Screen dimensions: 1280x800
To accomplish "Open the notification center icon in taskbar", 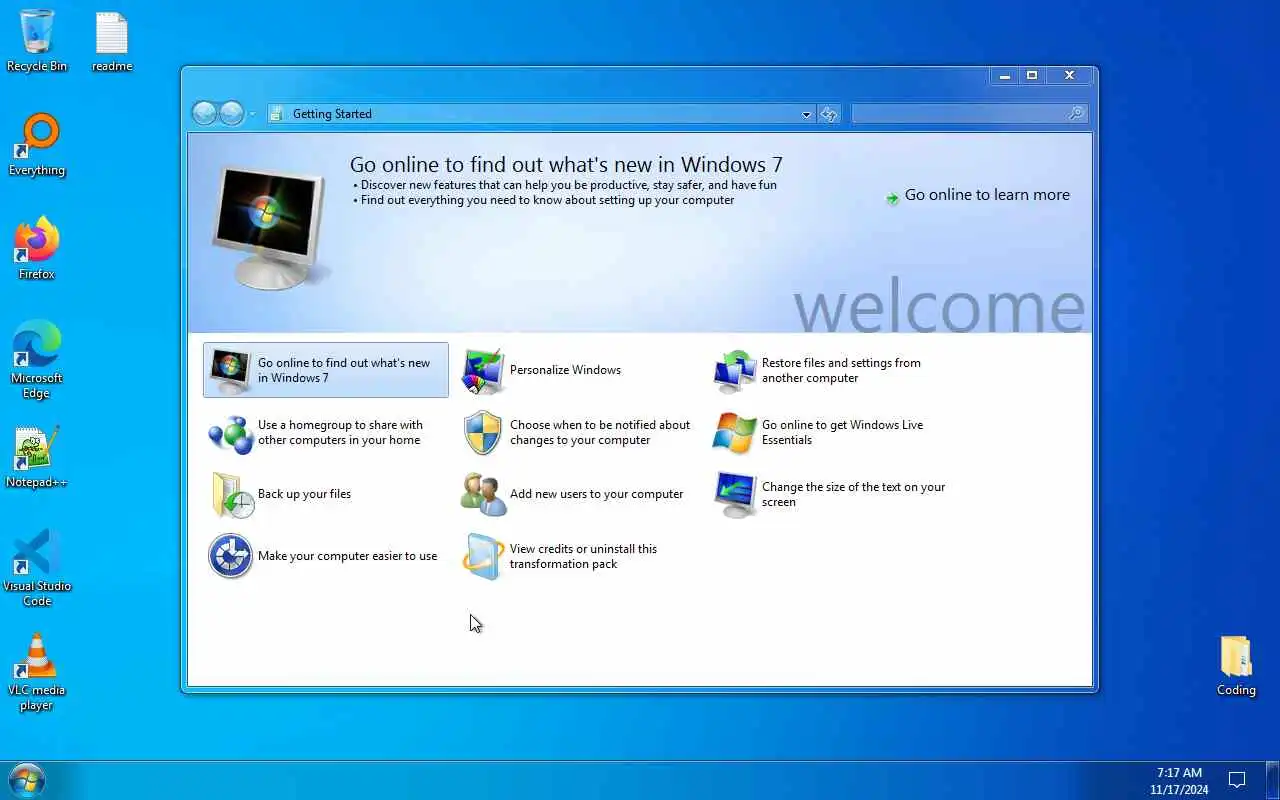I will (x=1237, y=781).
